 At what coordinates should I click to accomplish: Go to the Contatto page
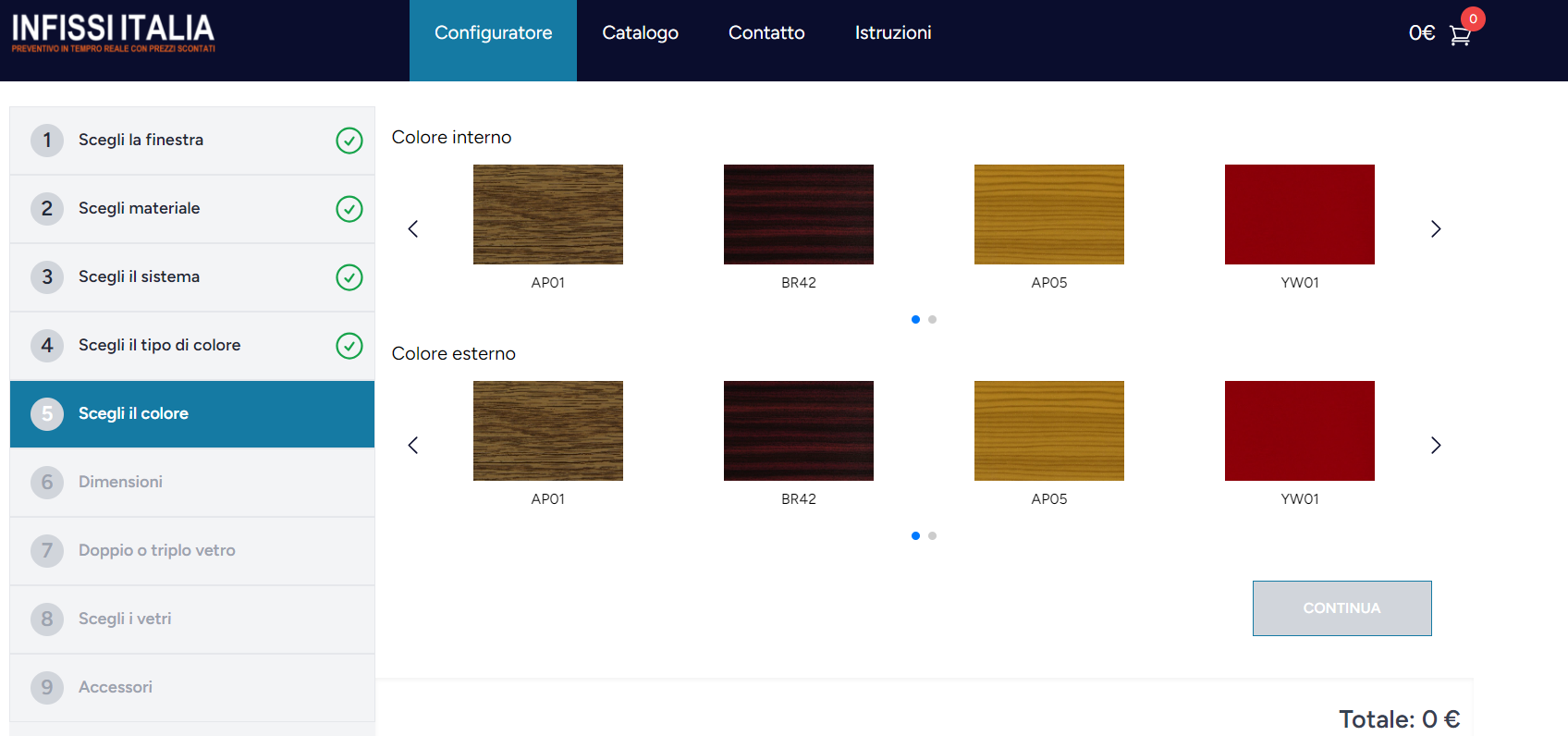(766, 33)
